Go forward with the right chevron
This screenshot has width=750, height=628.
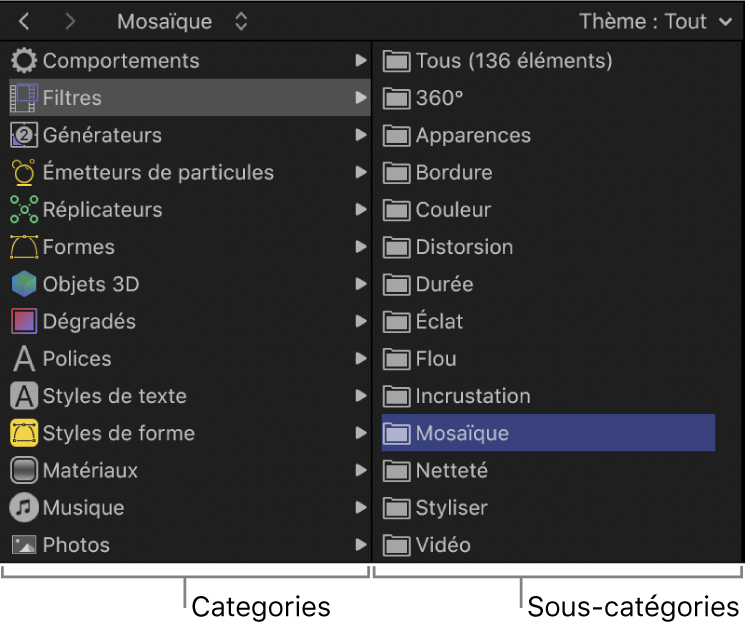(70, 22)
